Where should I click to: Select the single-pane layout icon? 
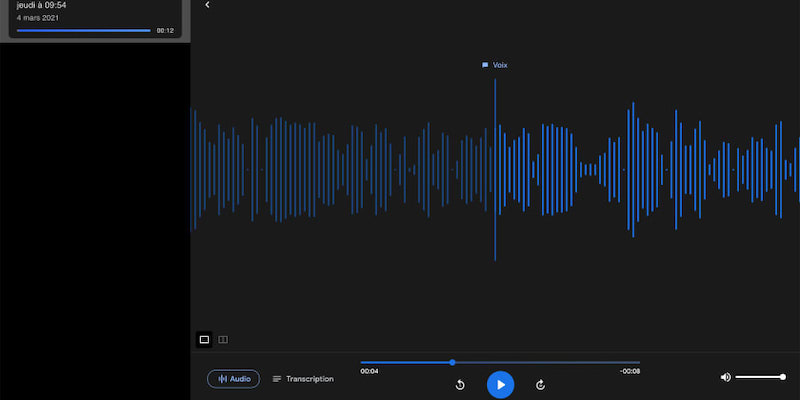(x=204, y=339)
